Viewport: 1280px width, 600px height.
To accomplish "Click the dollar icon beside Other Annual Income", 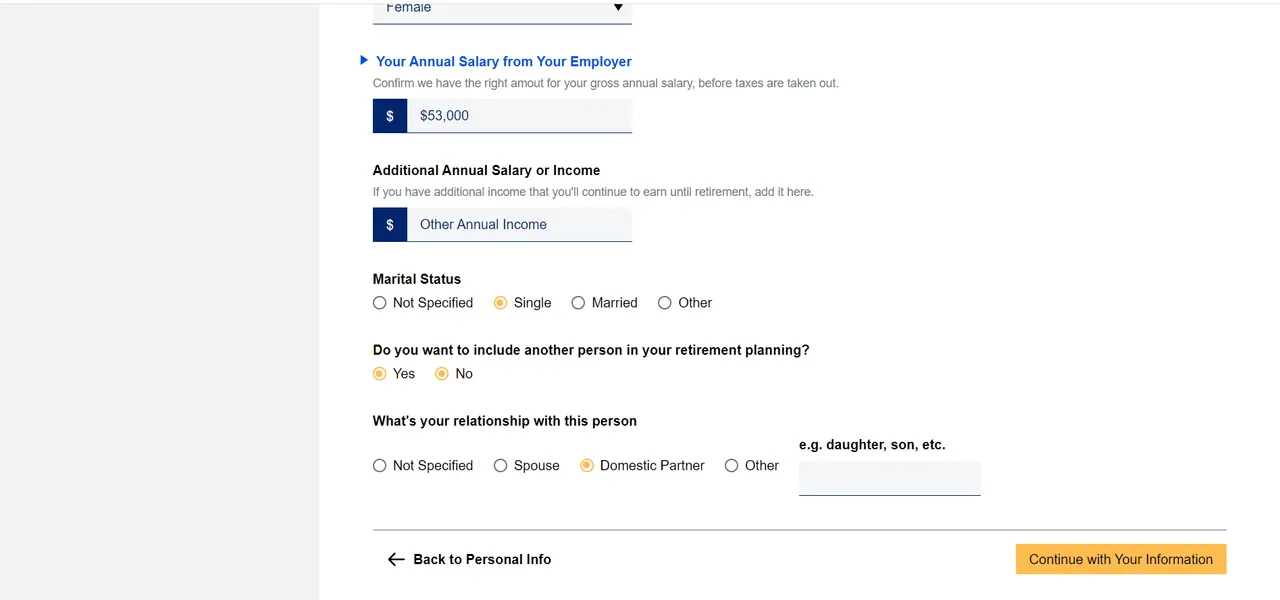I will point(390,224).
